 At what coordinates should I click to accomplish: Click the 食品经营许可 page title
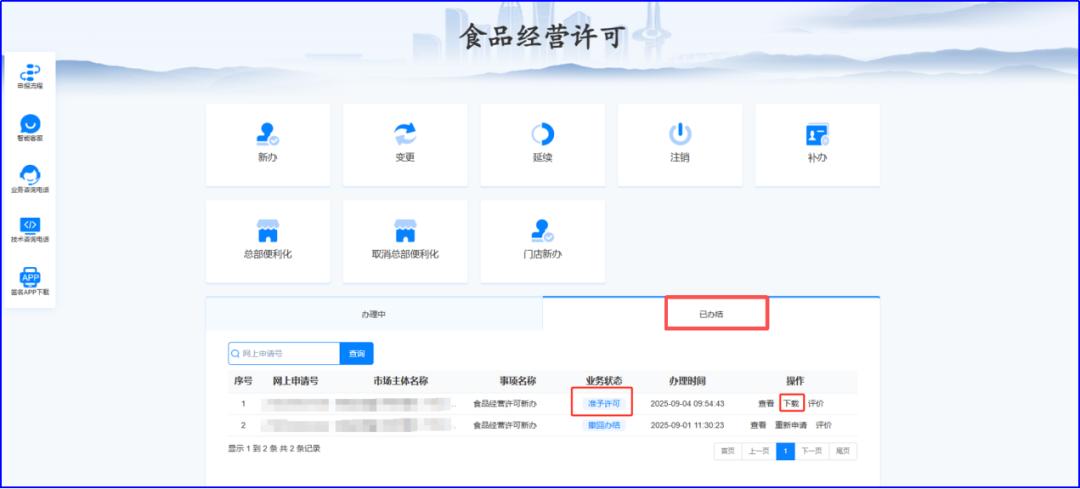pyautogui.click(x=543, y=37)
